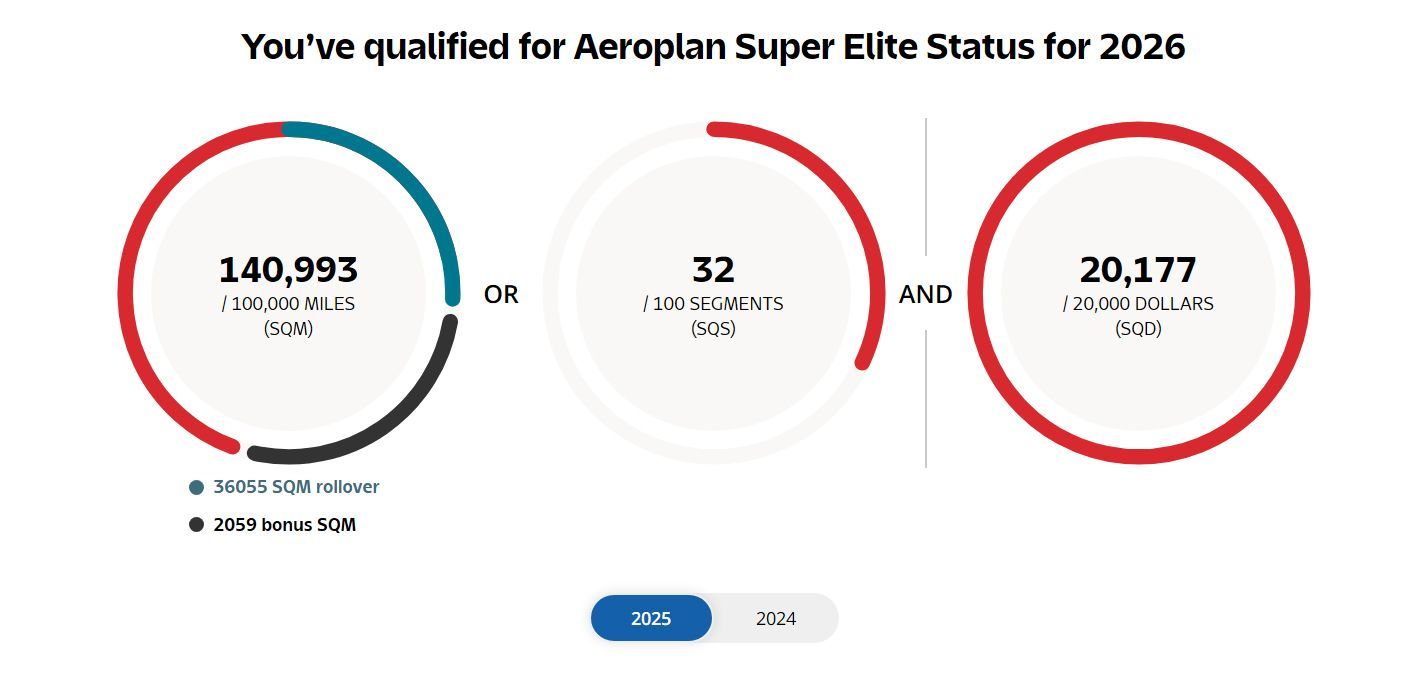Click the OR separator label

[501, 295]
